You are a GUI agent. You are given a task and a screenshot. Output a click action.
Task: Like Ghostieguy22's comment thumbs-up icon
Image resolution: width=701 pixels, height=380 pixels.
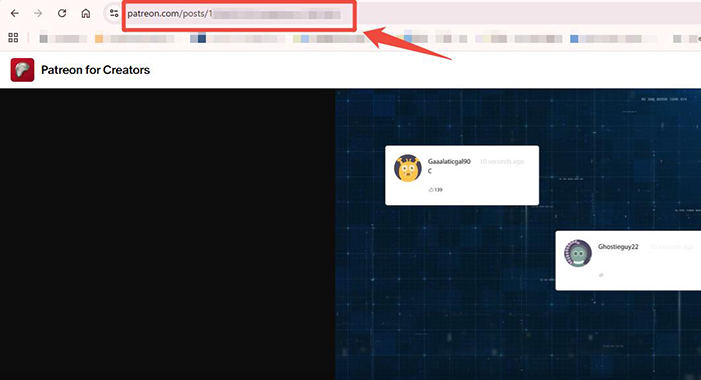[601, 275]
